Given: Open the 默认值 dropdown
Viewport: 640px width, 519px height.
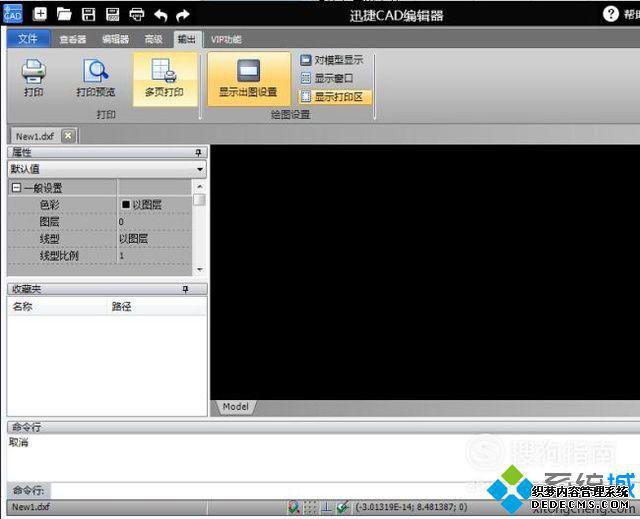Looking at the screenshot, I should coord(107,169).
